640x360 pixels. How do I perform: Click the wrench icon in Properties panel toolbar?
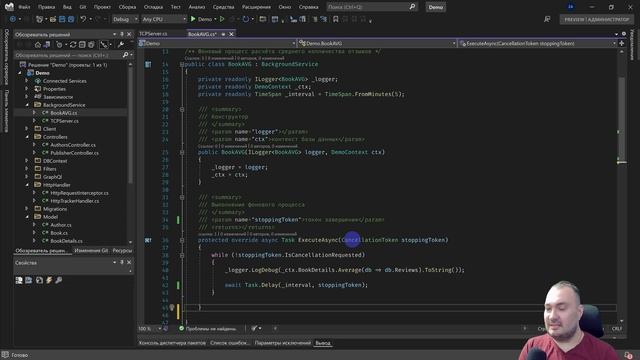[x=59, y=280]
